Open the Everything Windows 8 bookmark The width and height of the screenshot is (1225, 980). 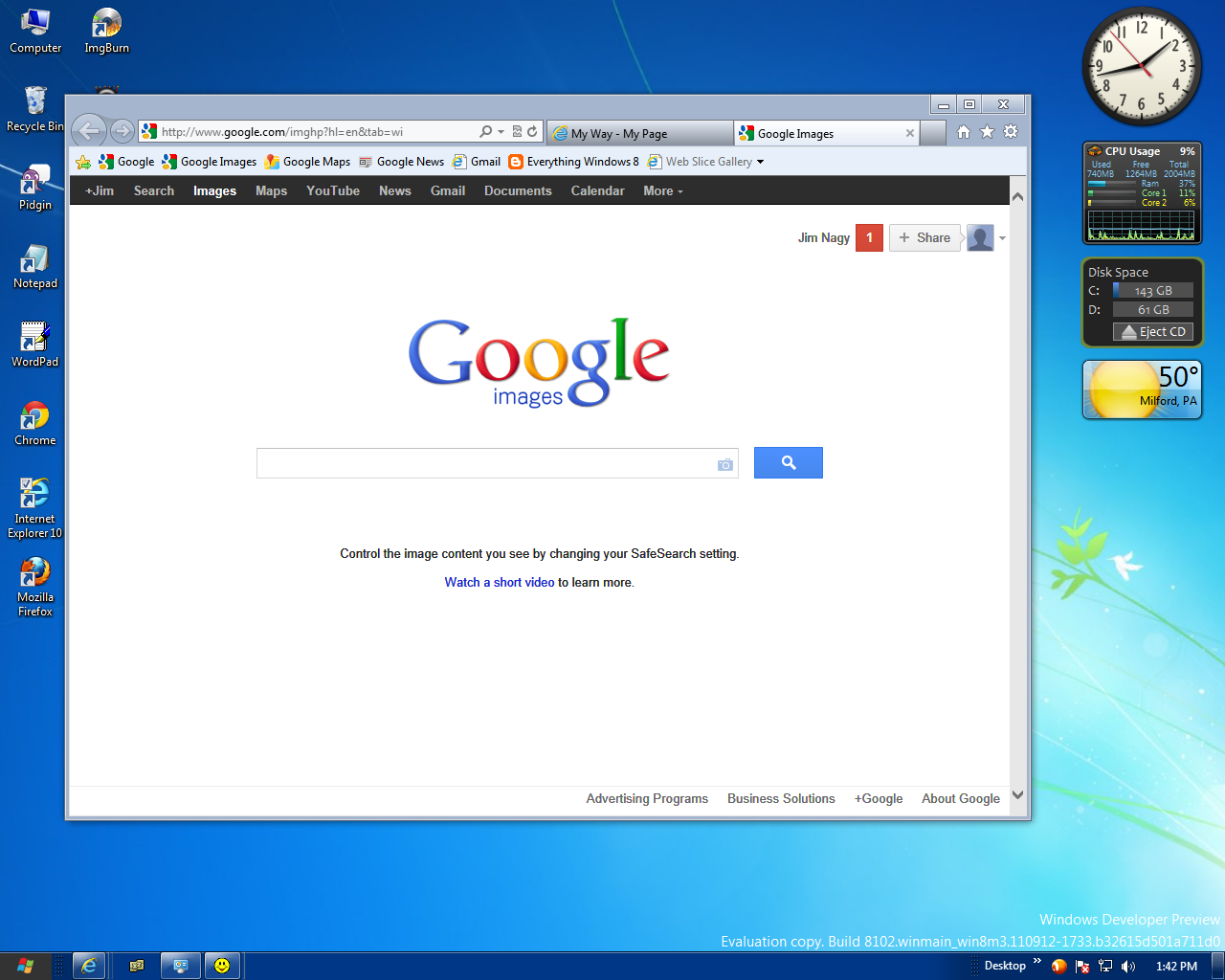573,162
